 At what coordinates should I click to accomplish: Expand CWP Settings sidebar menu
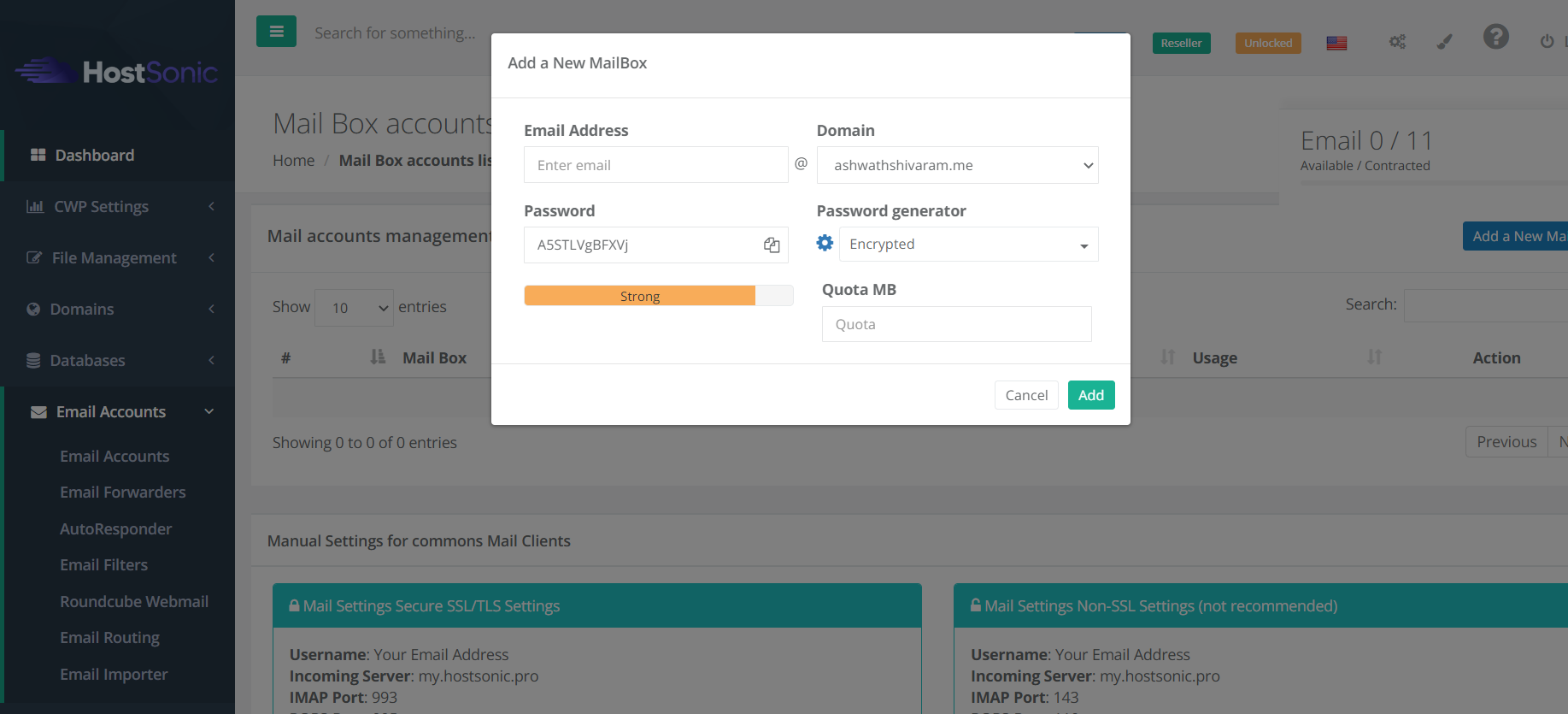[118, 207]
